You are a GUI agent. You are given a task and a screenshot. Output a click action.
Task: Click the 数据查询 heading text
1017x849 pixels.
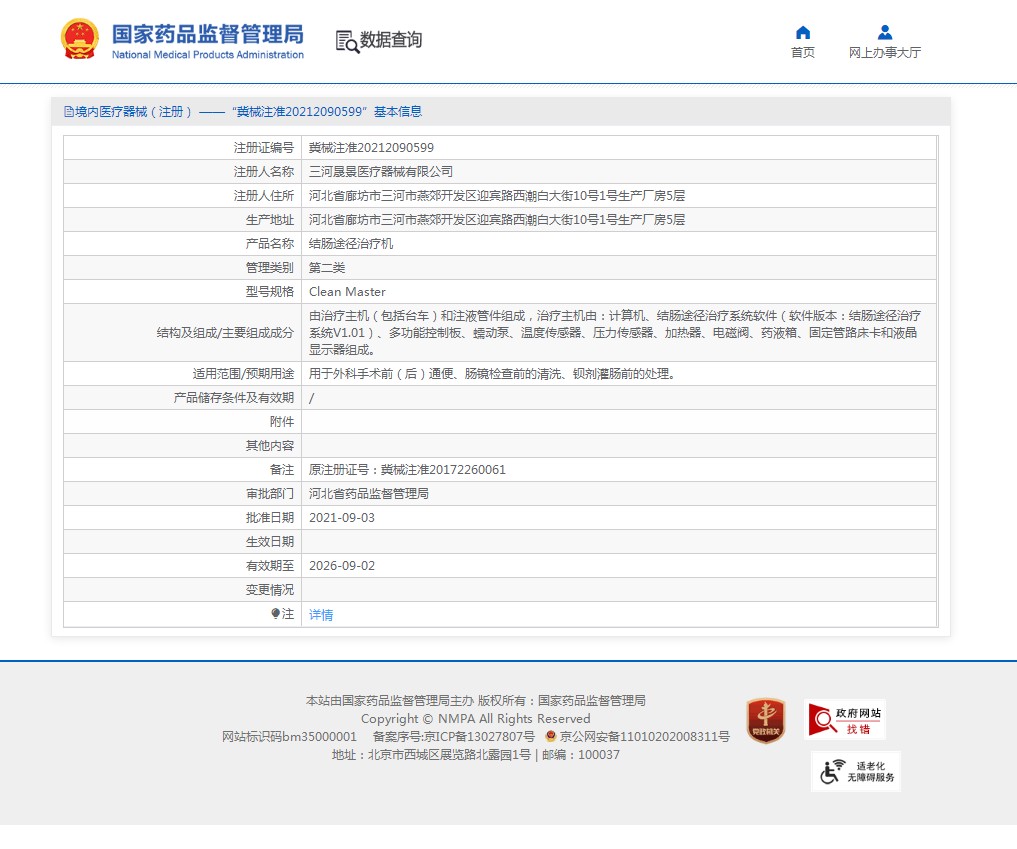391,40
